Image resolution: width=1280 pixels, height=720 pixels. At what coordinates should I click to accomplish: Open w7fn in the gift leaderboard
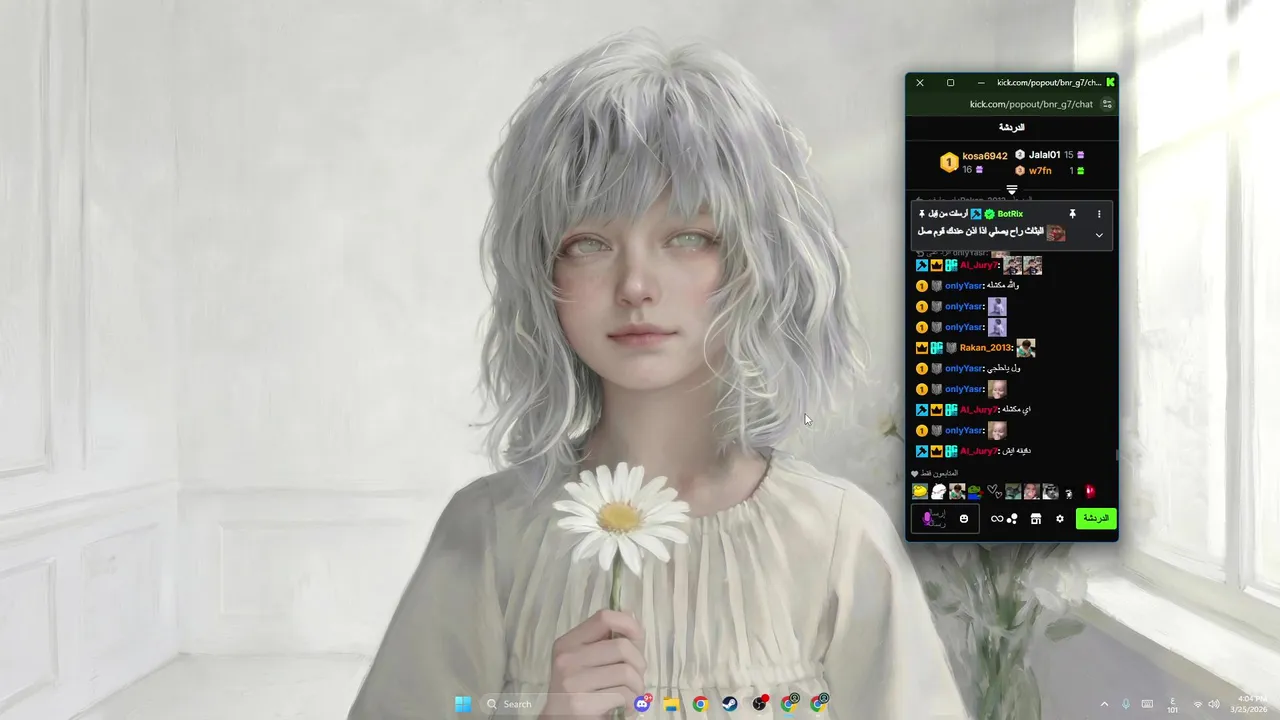point(1040,171)
